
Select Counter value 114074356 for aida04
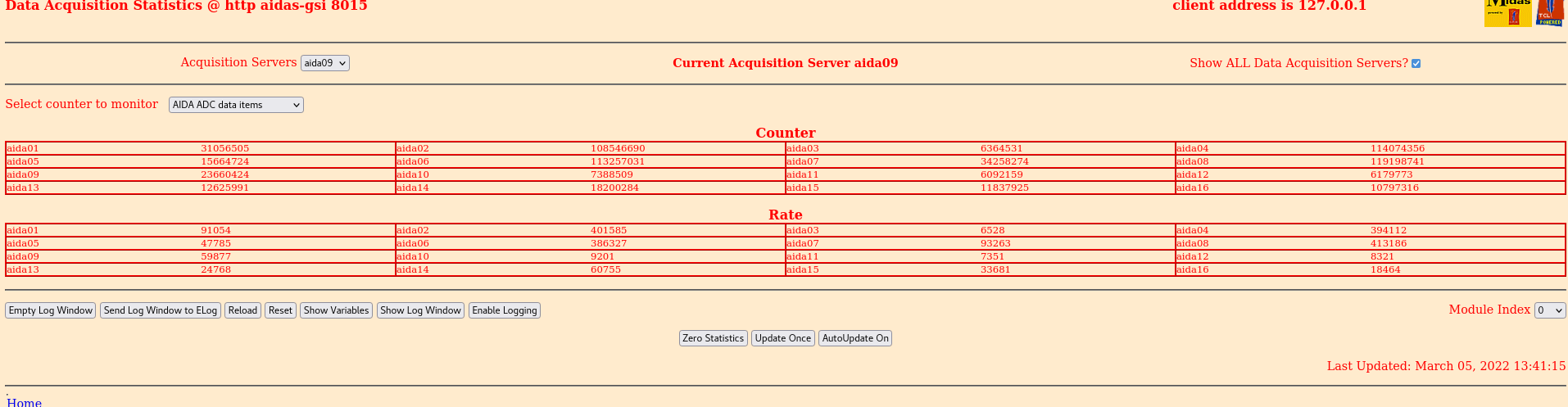click(x=1398, y=148)
